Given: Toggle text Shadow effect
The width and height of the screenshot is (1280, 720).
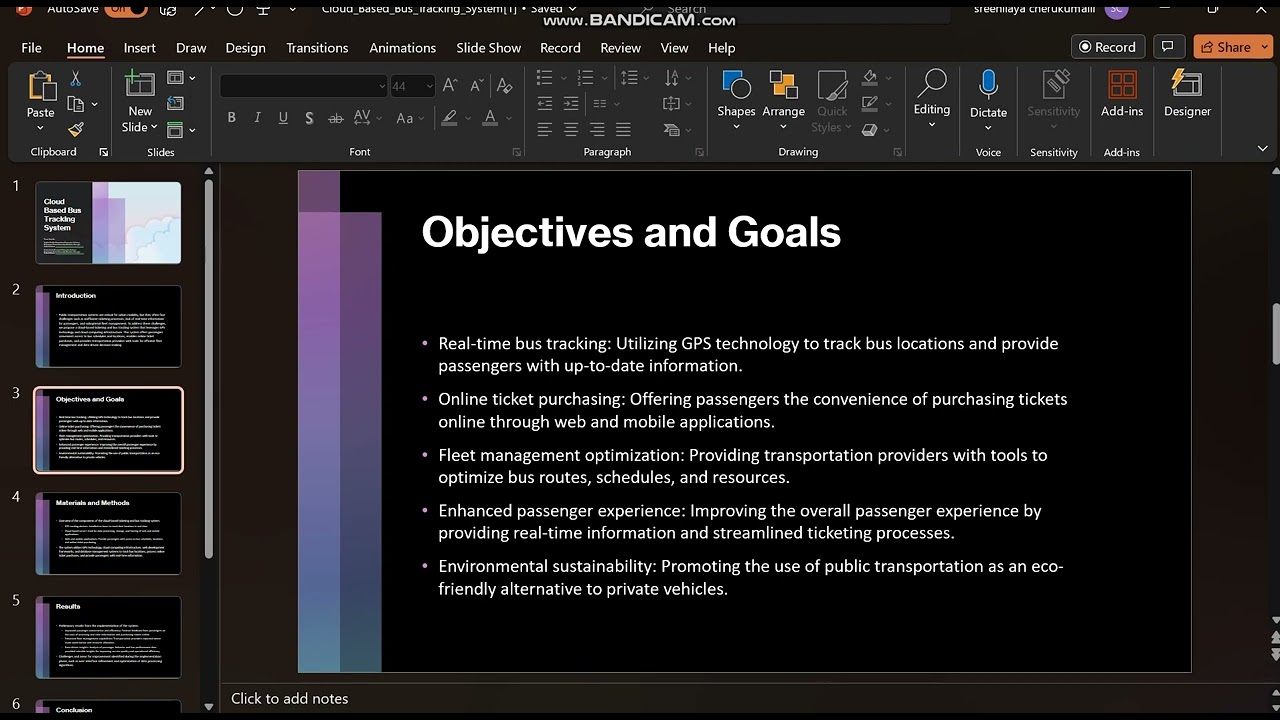Looking at the screenshot, I should click(x=309, y=118).
